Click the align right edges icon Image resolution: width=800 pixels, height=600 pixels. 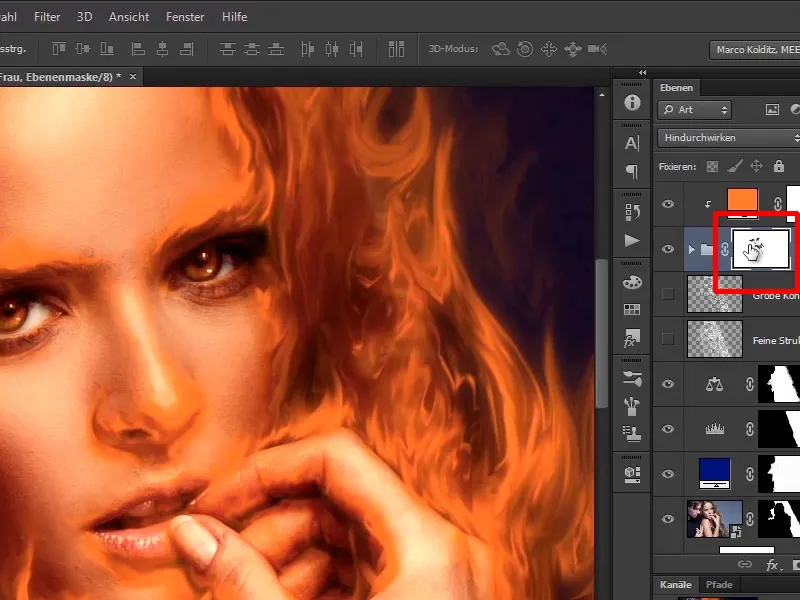[x=187, y=49]
